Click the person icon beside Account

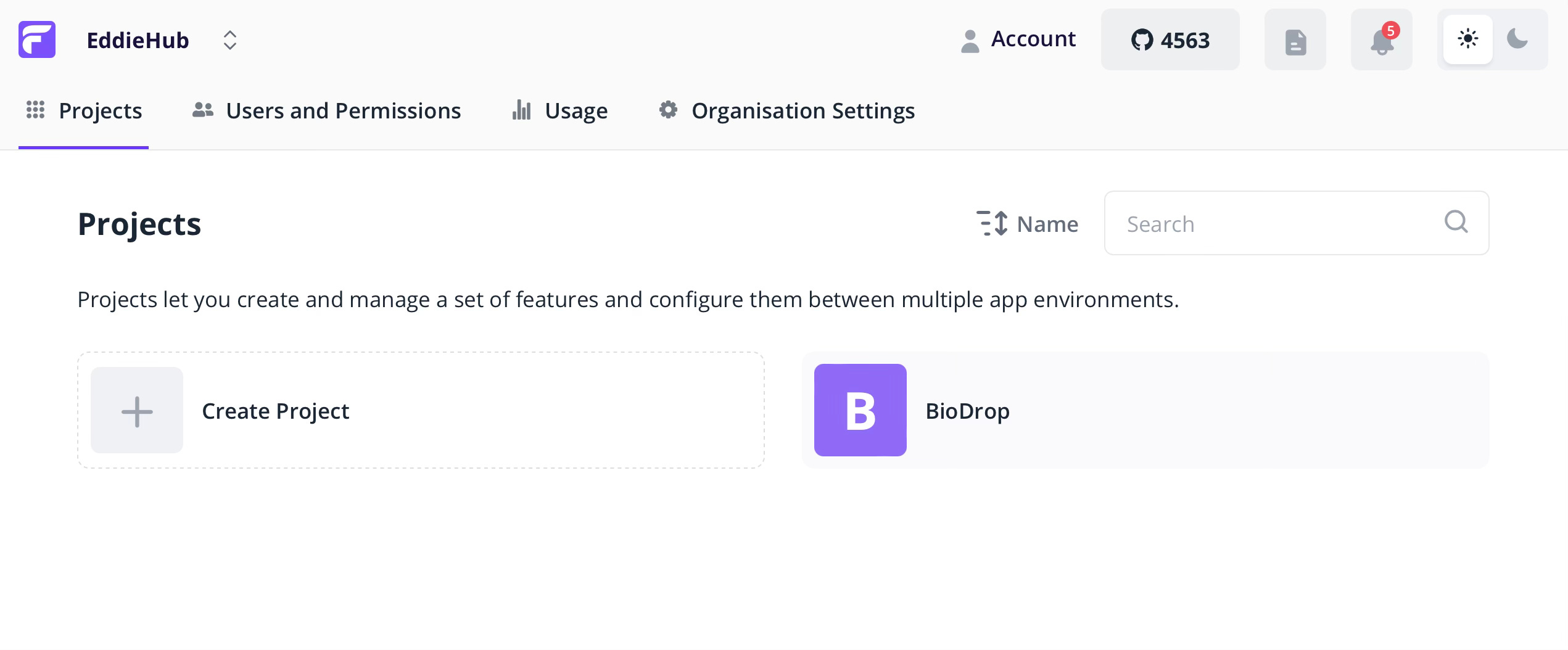coord(970,41)
